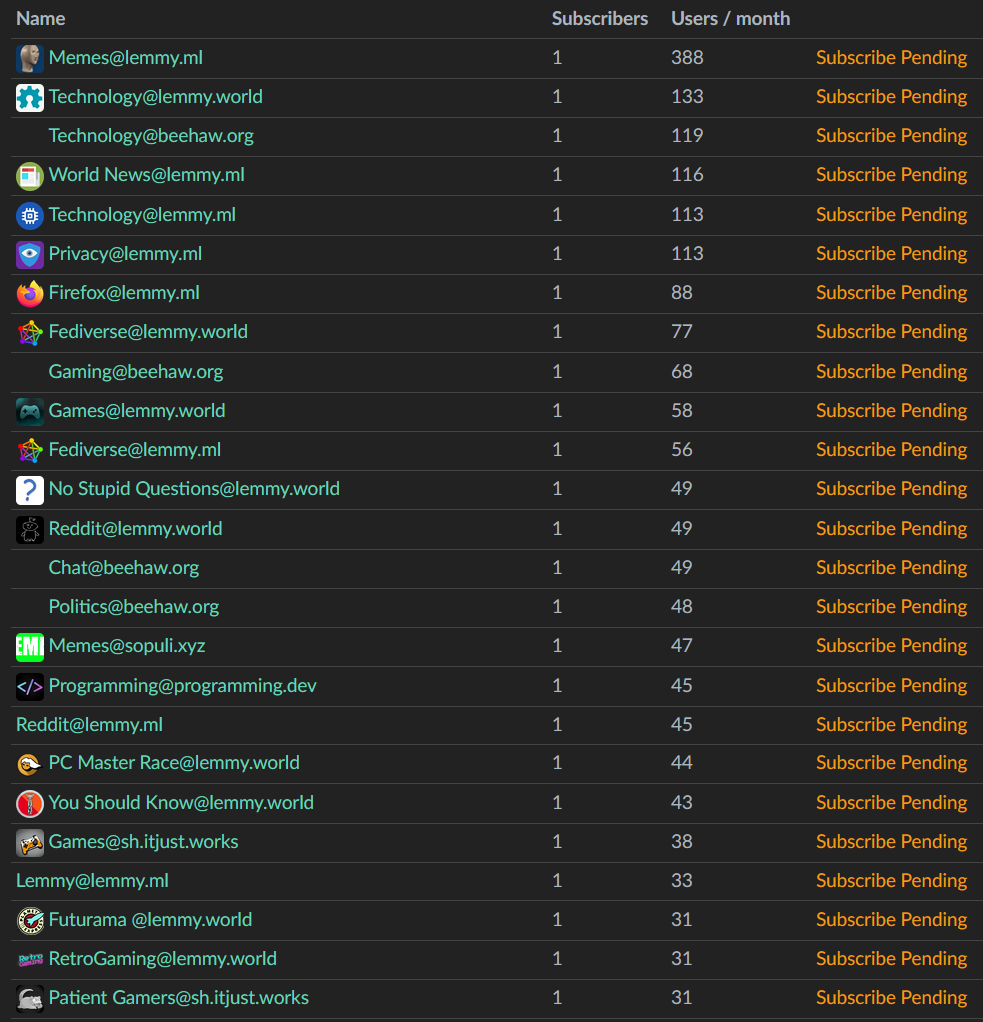Click Subscribe Pending for RetroGaming@lemmy.world

[891, 959]
